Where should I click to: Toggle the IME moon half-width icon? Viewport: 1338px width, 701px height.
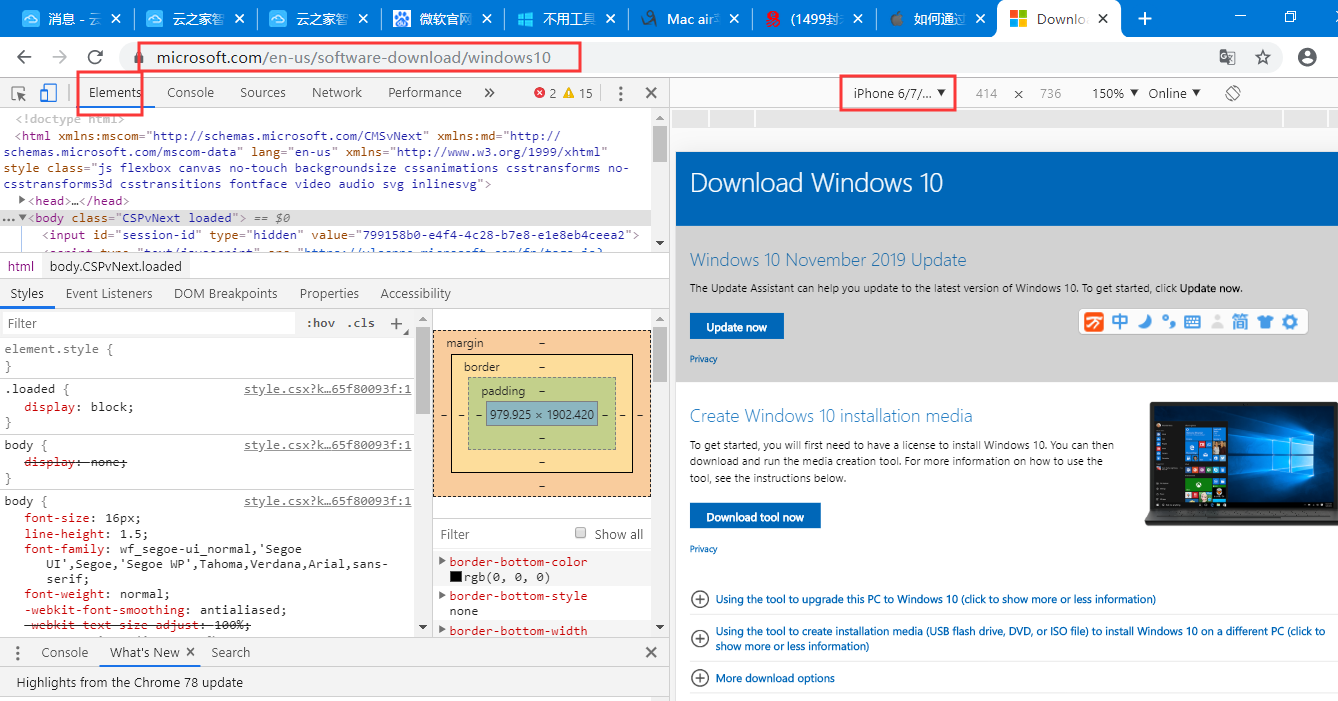(x=1145, y=322)
